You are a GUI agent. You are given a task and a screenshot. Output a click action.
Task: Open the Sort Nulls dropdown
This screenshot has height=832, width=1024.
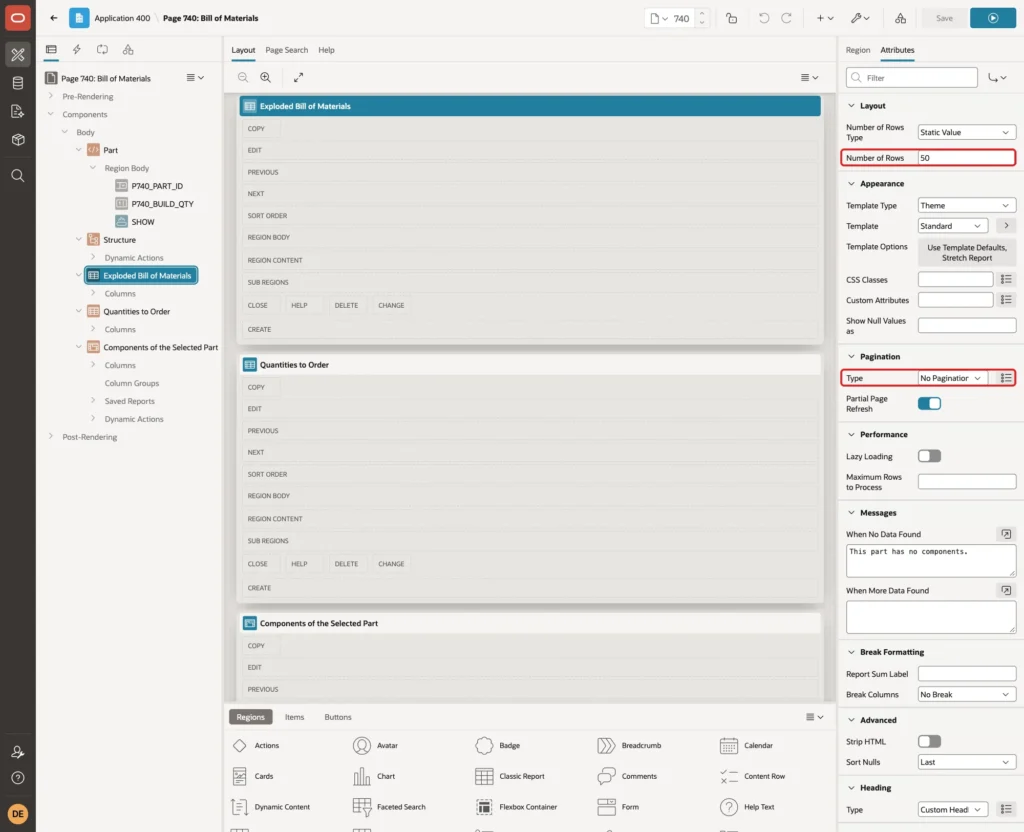point(967,762)
